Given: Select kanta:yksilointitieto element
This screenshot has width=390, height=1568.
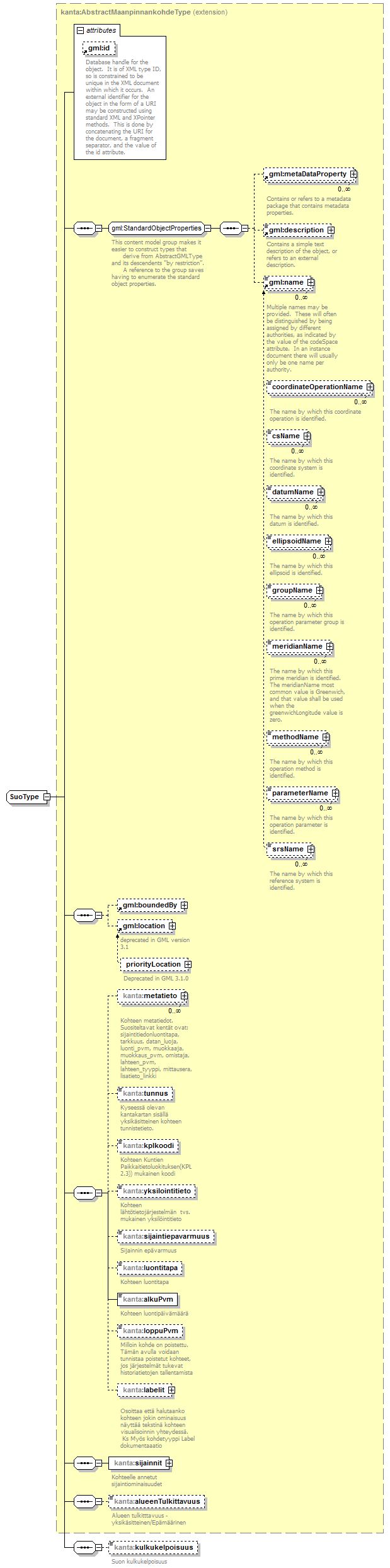Looking at the screenshot, I should coord(157,1191).
